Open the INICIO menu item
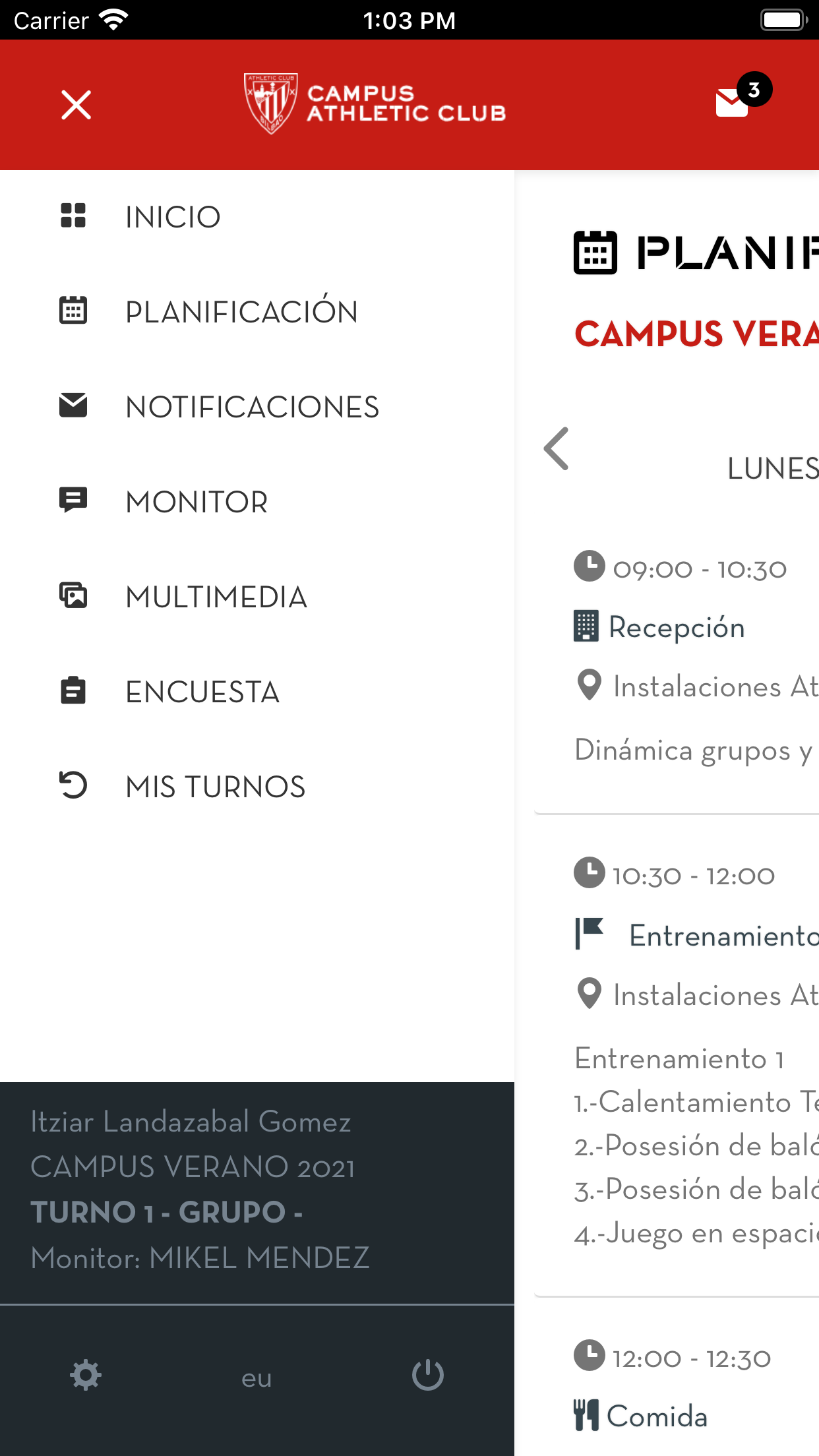 [x=173, y=217]
